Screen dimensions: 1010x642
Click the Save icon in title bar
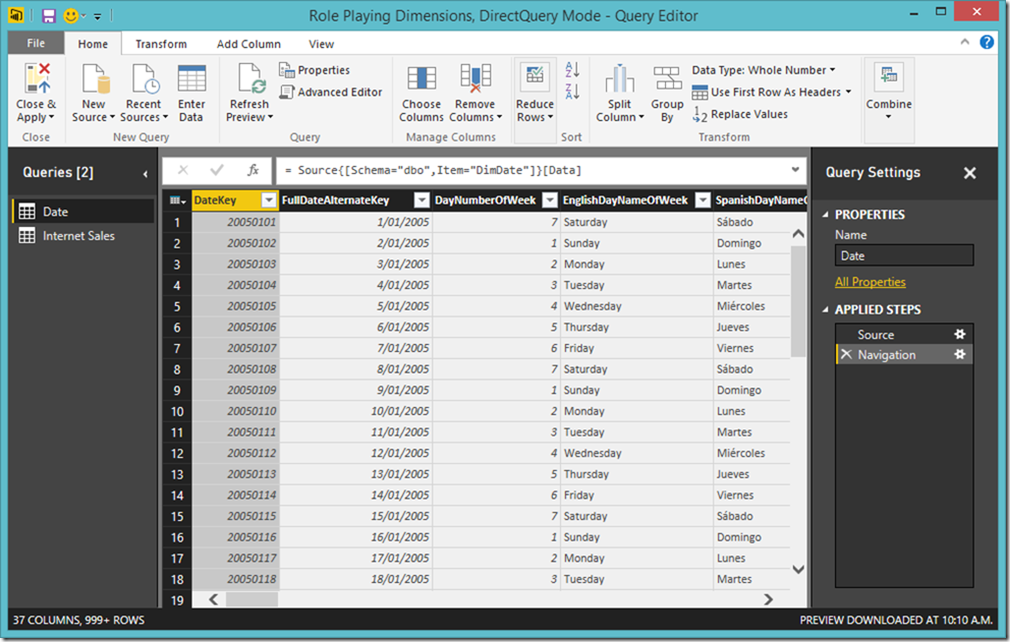[48, 15]
